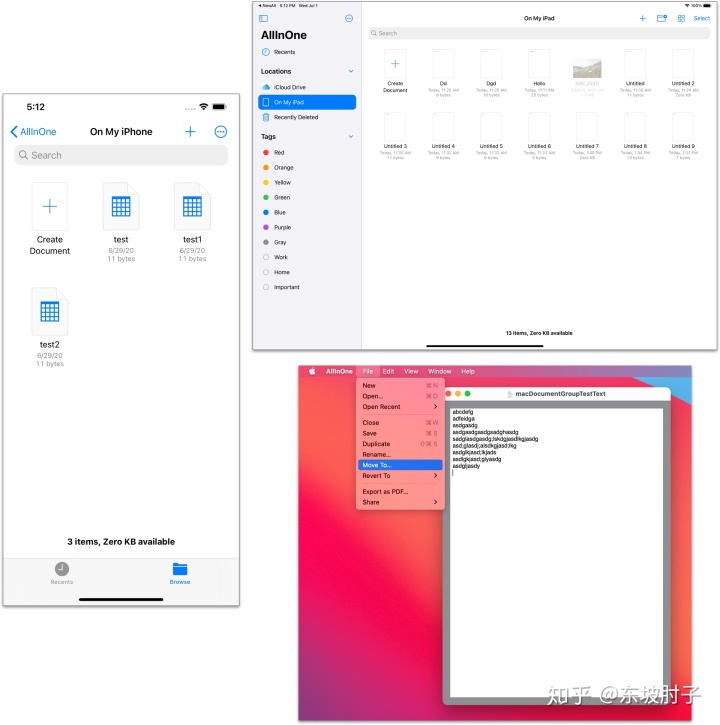Collapse the Locations section
The height and width of the screenshot is (725, 720).
pos(351,71)
